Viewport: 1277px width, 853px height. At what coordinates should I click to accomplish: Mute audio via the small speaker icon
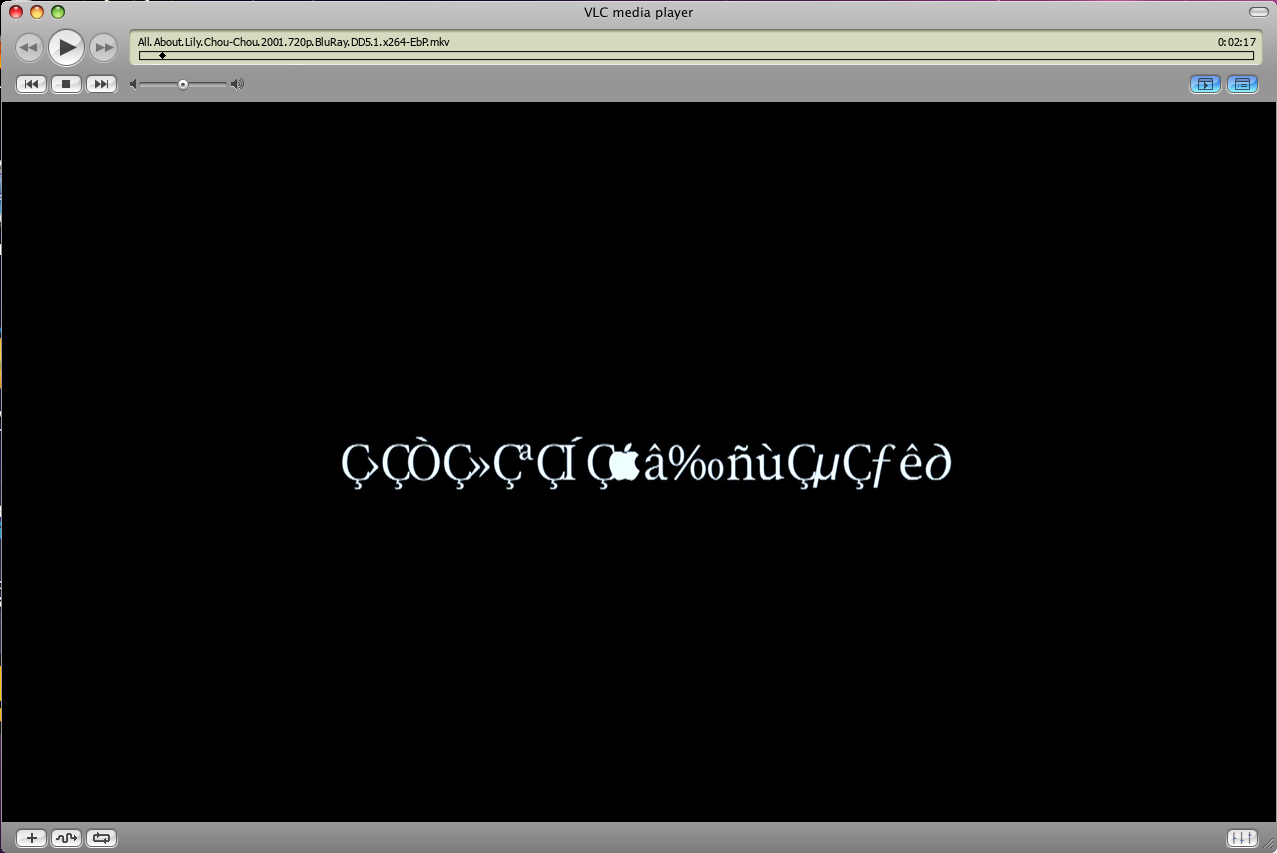(x=133, y=84)
